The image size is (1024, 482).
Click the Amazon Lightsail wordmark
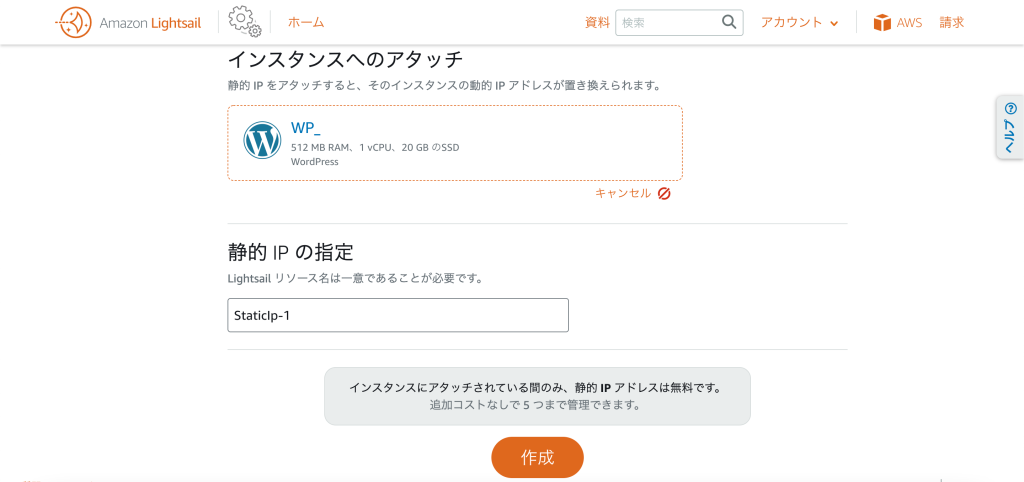(150, 23)
